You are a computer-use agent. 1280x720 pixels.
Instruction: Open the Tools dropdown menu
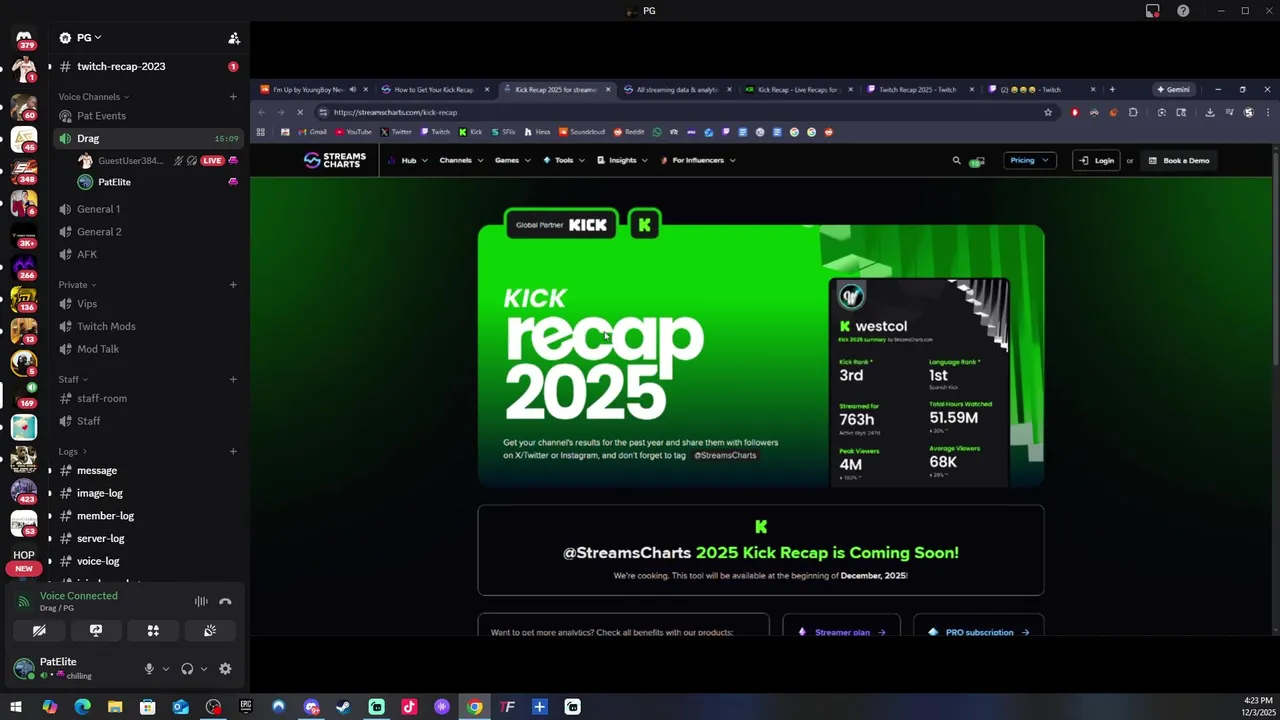[564, 160]
